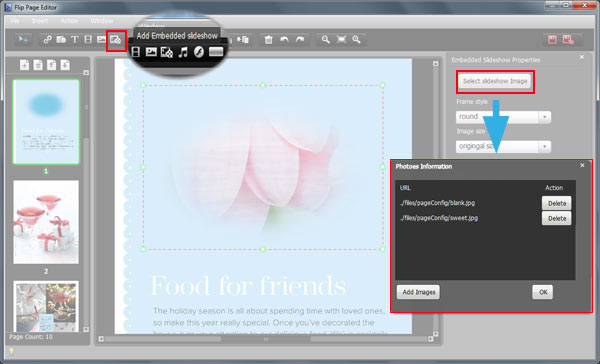600x364 pixels.
Task: Click the flower slideshow image on canvas
Action: 262,167
